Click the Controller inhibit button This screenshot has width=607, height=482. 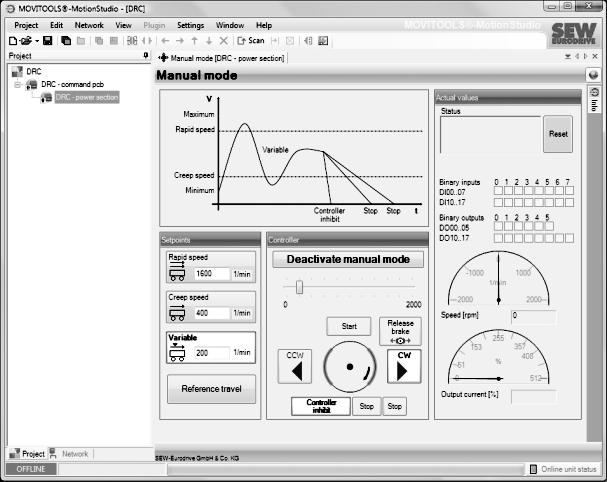(321, 406)
